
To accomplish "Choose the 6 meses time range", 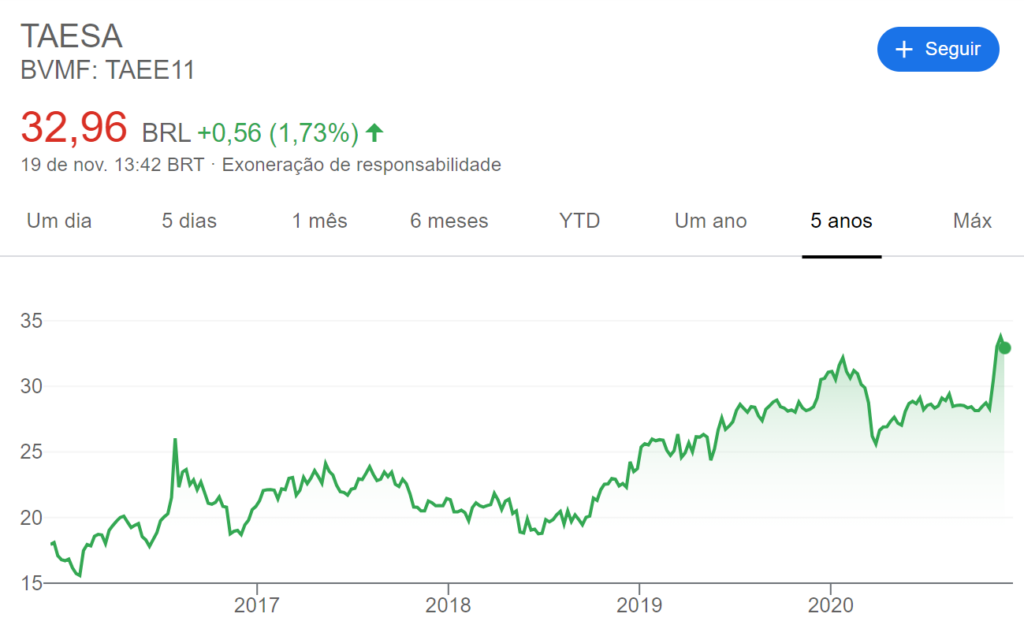I will [x=449, y=221].
